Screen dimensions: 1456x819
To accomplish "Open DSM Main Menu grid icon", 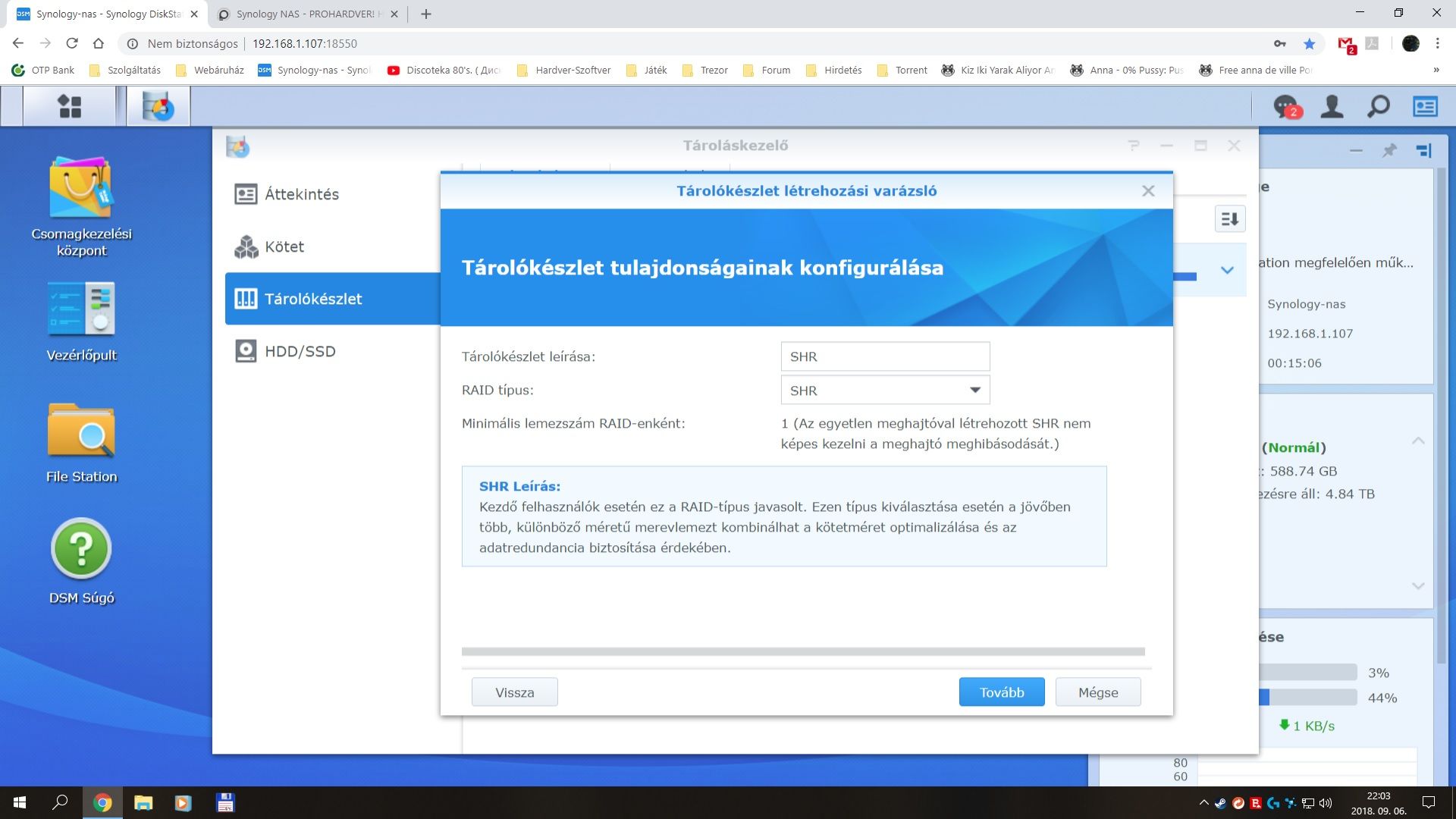I will click(x=69, y=106).
